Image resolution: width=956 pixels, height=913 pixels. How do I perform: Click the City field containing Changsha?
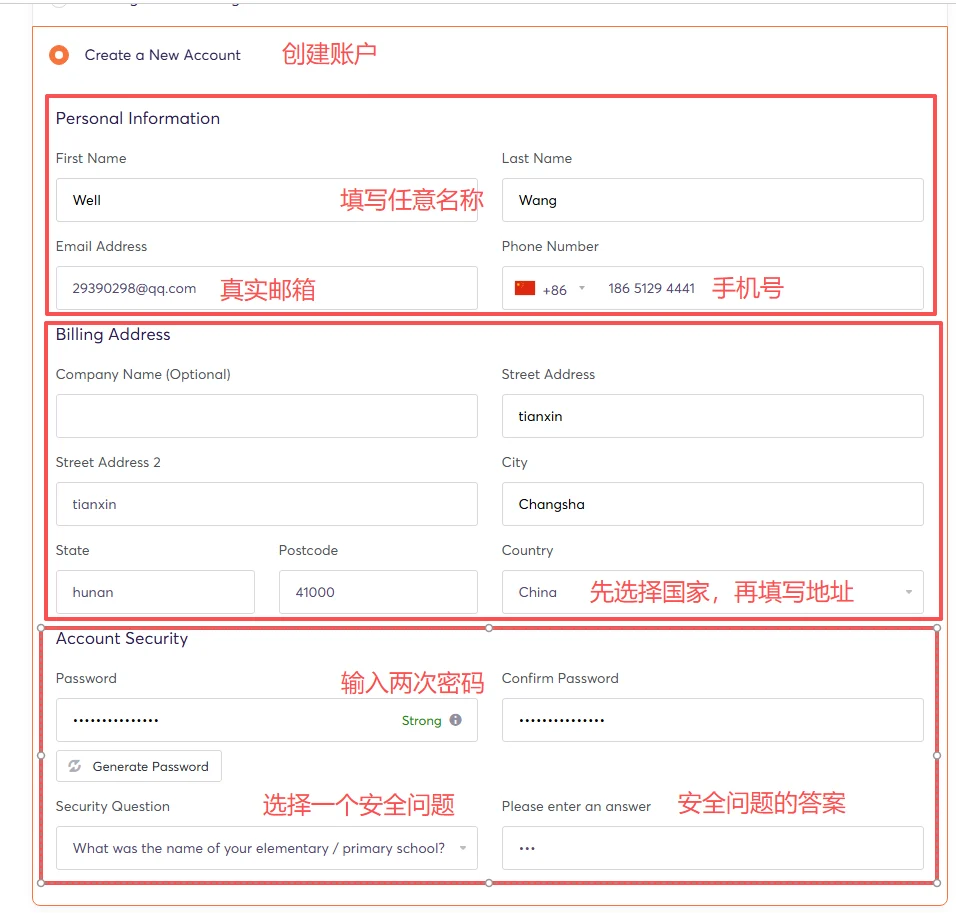click(712, 504)
